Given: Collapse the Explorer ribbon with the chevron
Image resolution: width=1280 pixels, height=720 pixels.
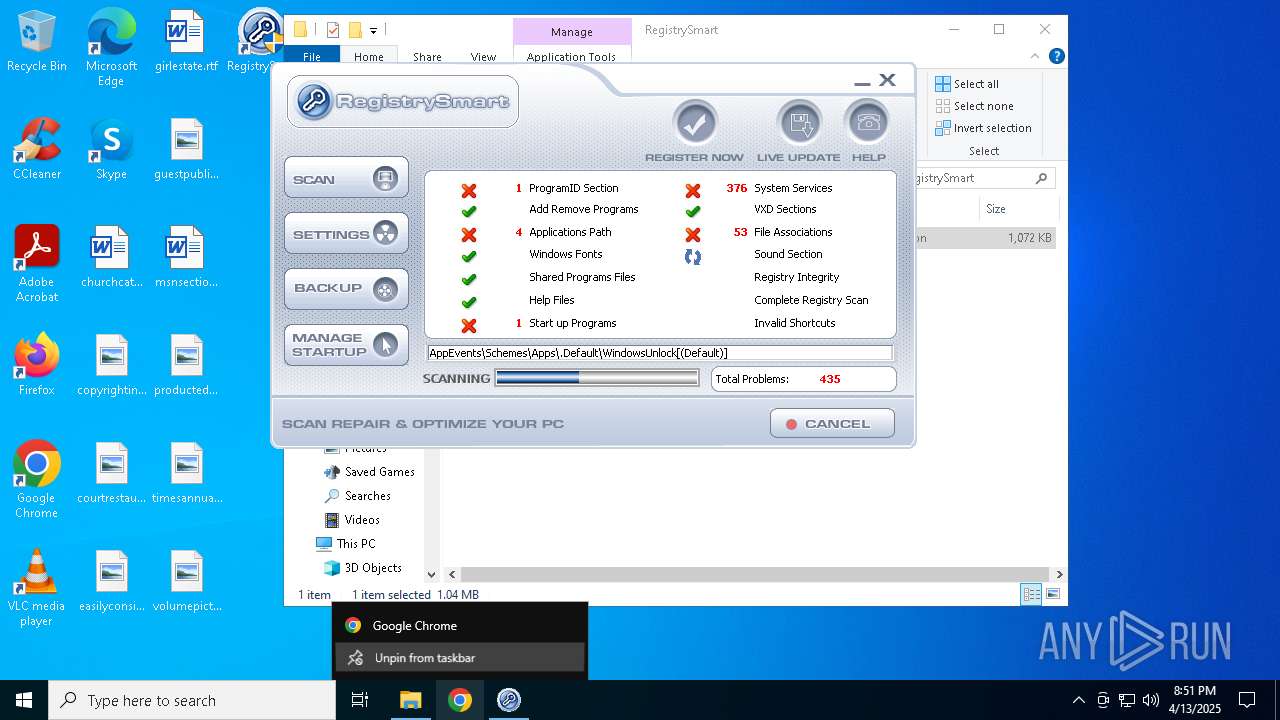Looking at the screenshot, I should tap(1035, 57).
